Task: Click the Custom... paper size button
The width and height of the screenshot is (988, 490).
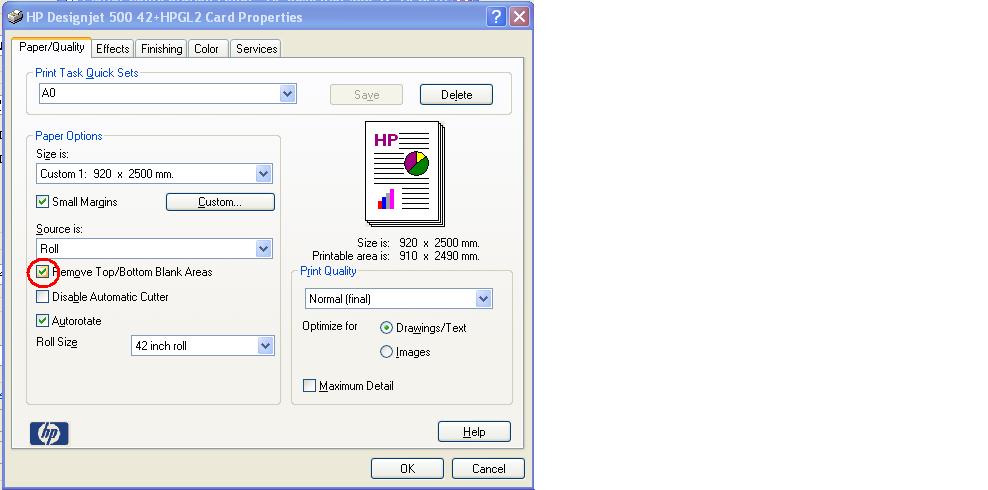Action: 220,202
